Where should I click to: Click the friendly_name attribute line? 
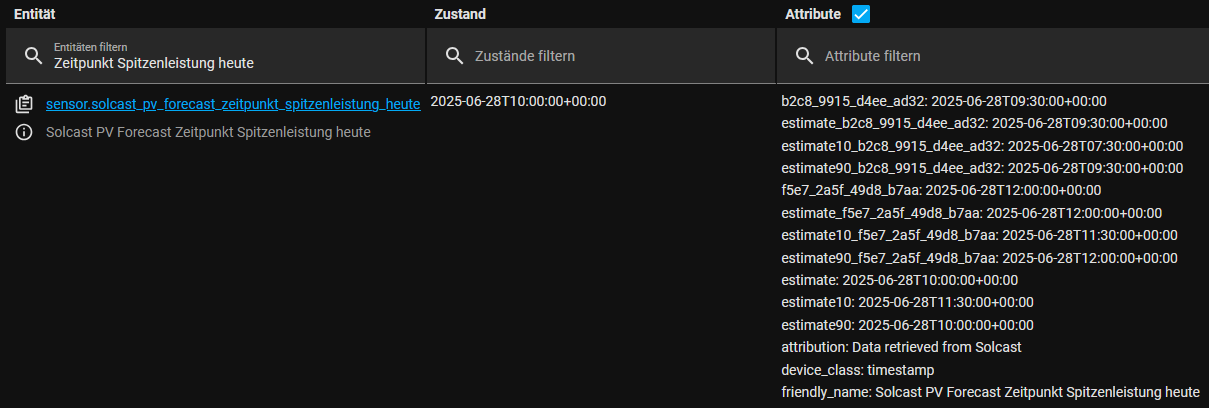990,392
